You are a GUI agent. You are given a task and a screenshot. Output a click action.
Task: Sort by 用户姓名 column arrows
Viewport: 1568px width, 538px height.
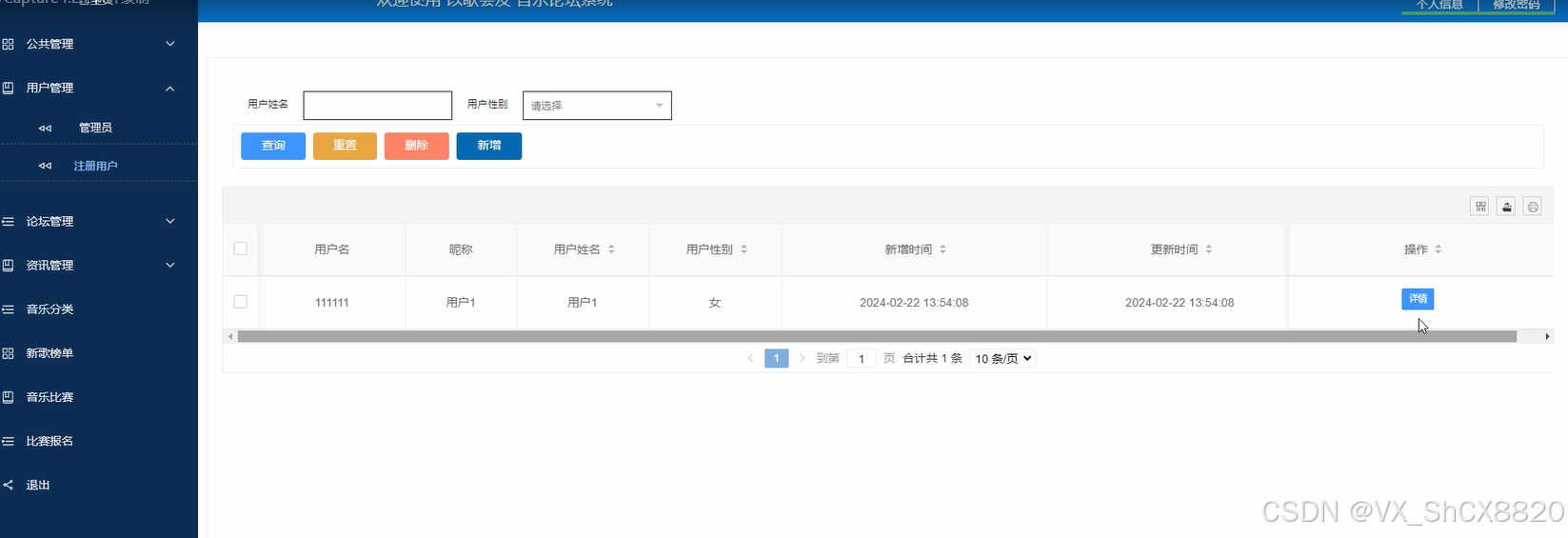tap(611, 249)
